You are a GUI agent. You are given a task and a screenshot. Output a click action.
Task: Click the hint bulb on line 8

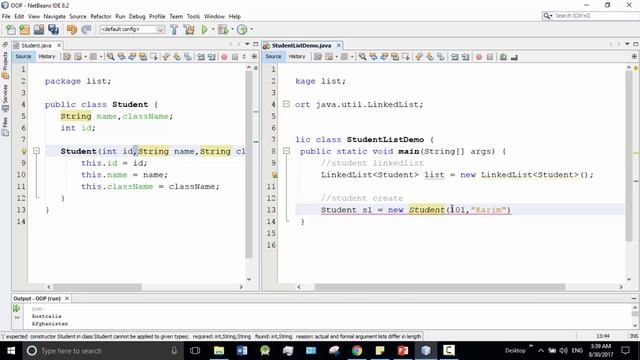pyautogui.click(x=24, y=151)
